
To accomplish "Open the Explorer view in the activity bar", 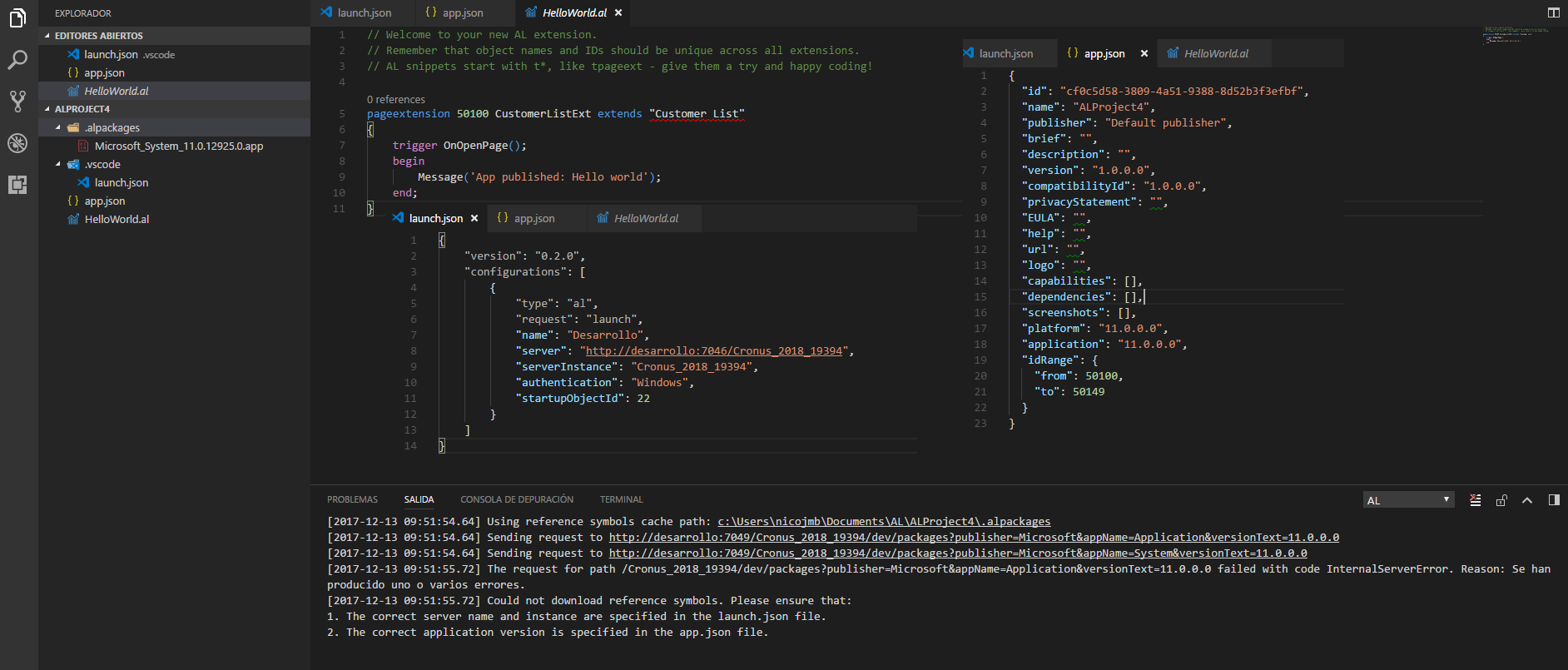I will (x=17, y=17).
